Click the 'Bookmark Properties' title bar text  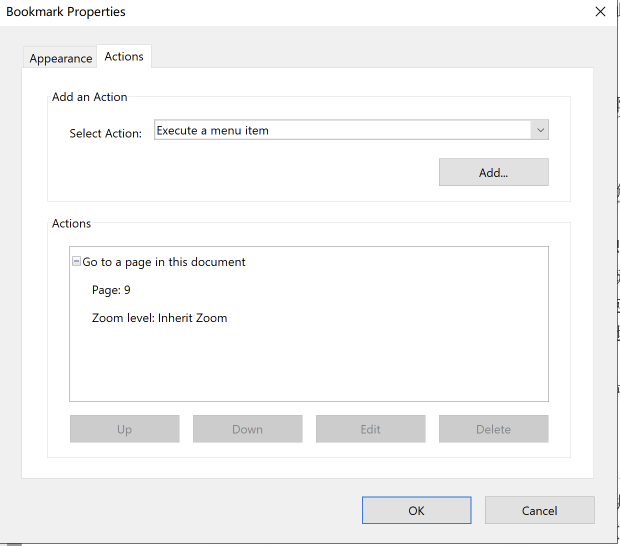coord(66,12)
